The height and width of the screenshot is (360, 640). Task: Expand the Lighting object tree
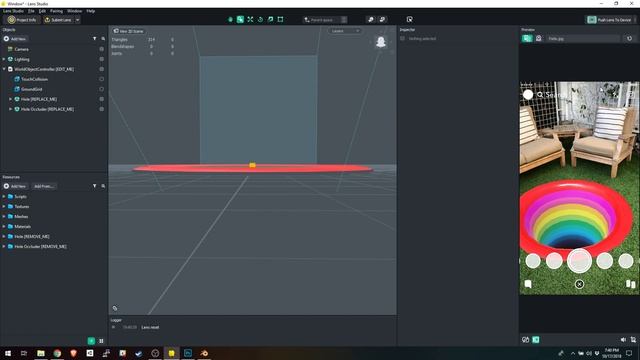click(4, 59)
